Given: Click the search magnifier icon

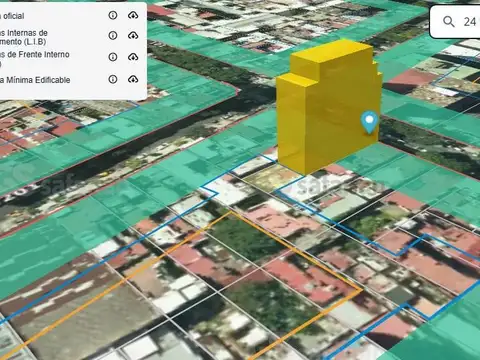Looking at the screenshot, I should pos(449,22).
